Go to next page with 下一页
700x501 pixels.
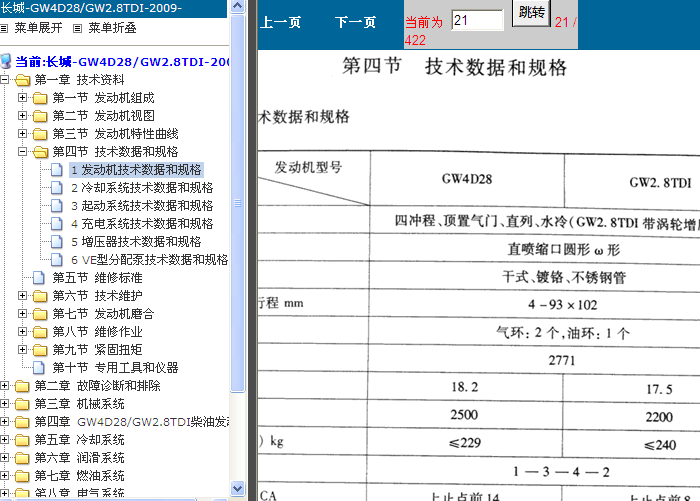pos(355,22)
